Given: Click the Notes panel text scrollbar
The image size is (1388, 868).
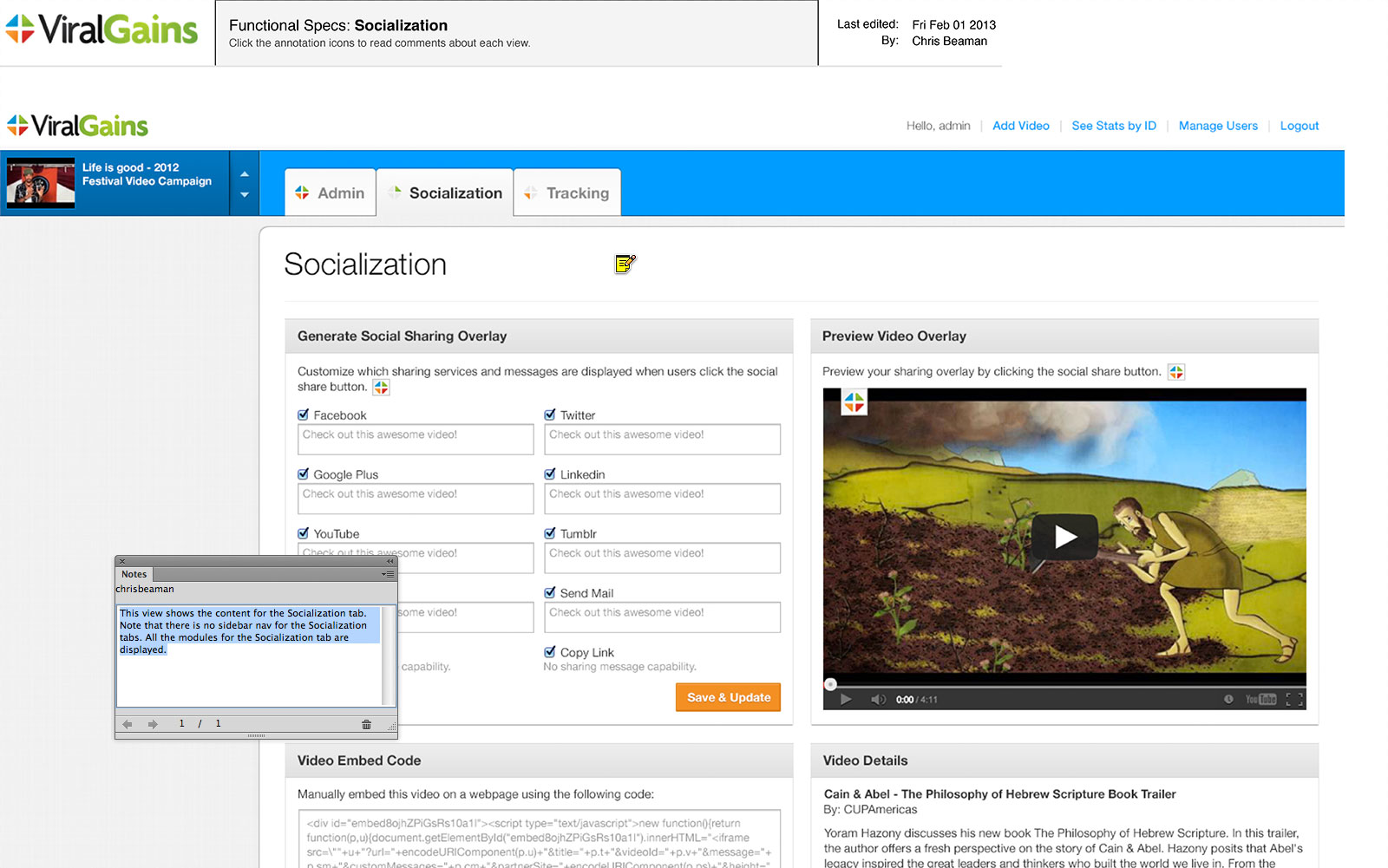Looking at the screenshot, I should 387,656.
